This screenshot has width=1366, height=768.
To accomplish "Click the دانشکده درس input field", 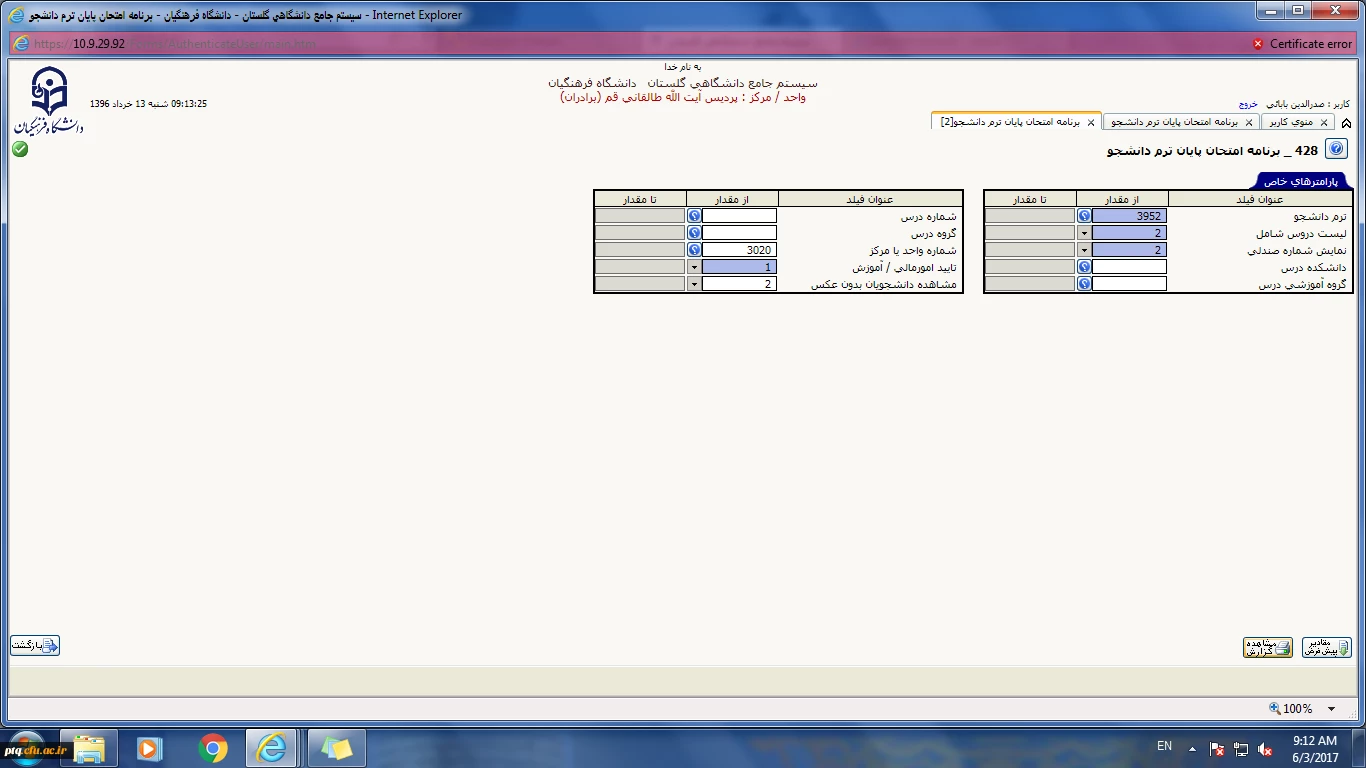I will click(x=1129, y=267).
